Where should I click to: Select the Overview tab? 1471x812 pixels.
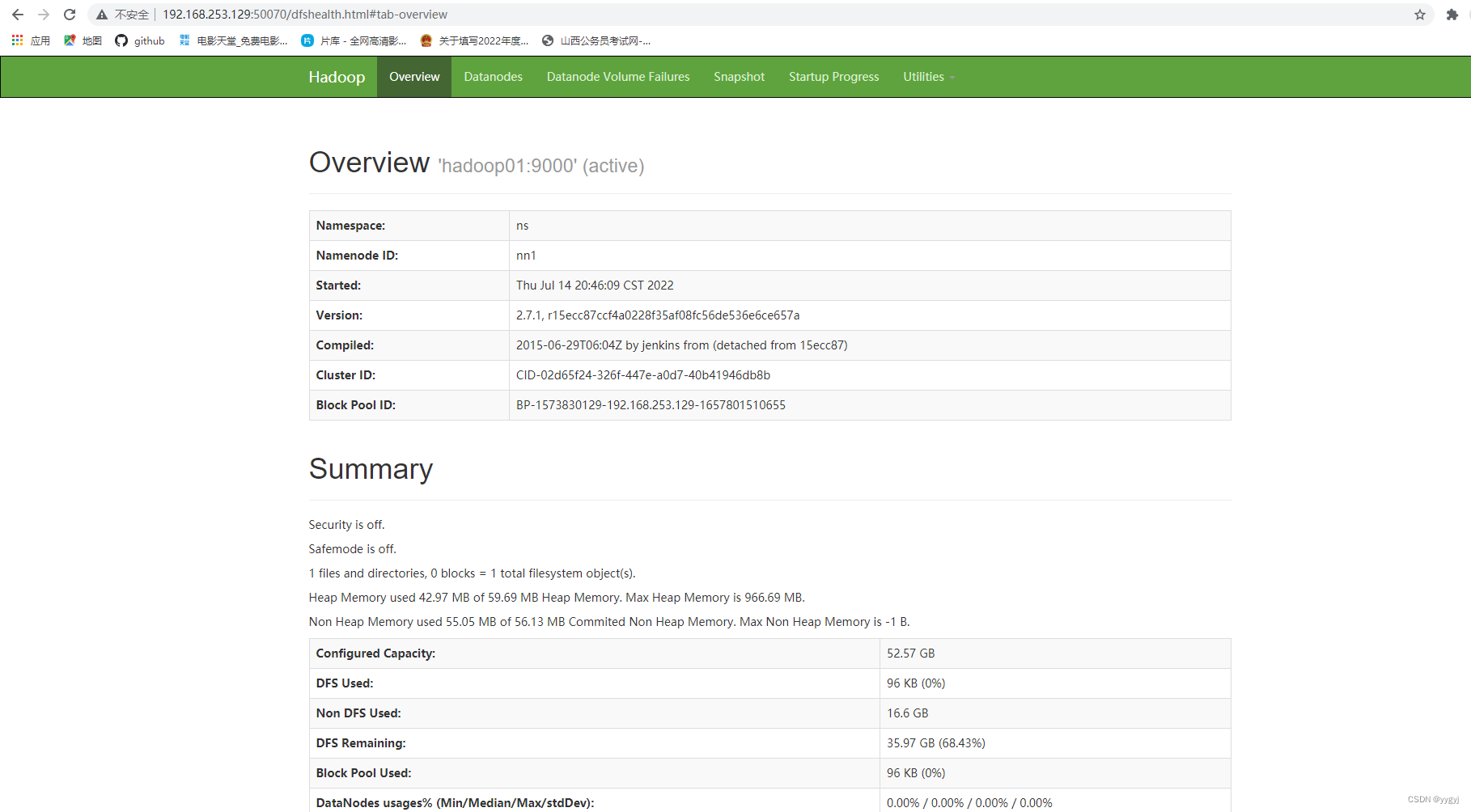pos(414,77)
